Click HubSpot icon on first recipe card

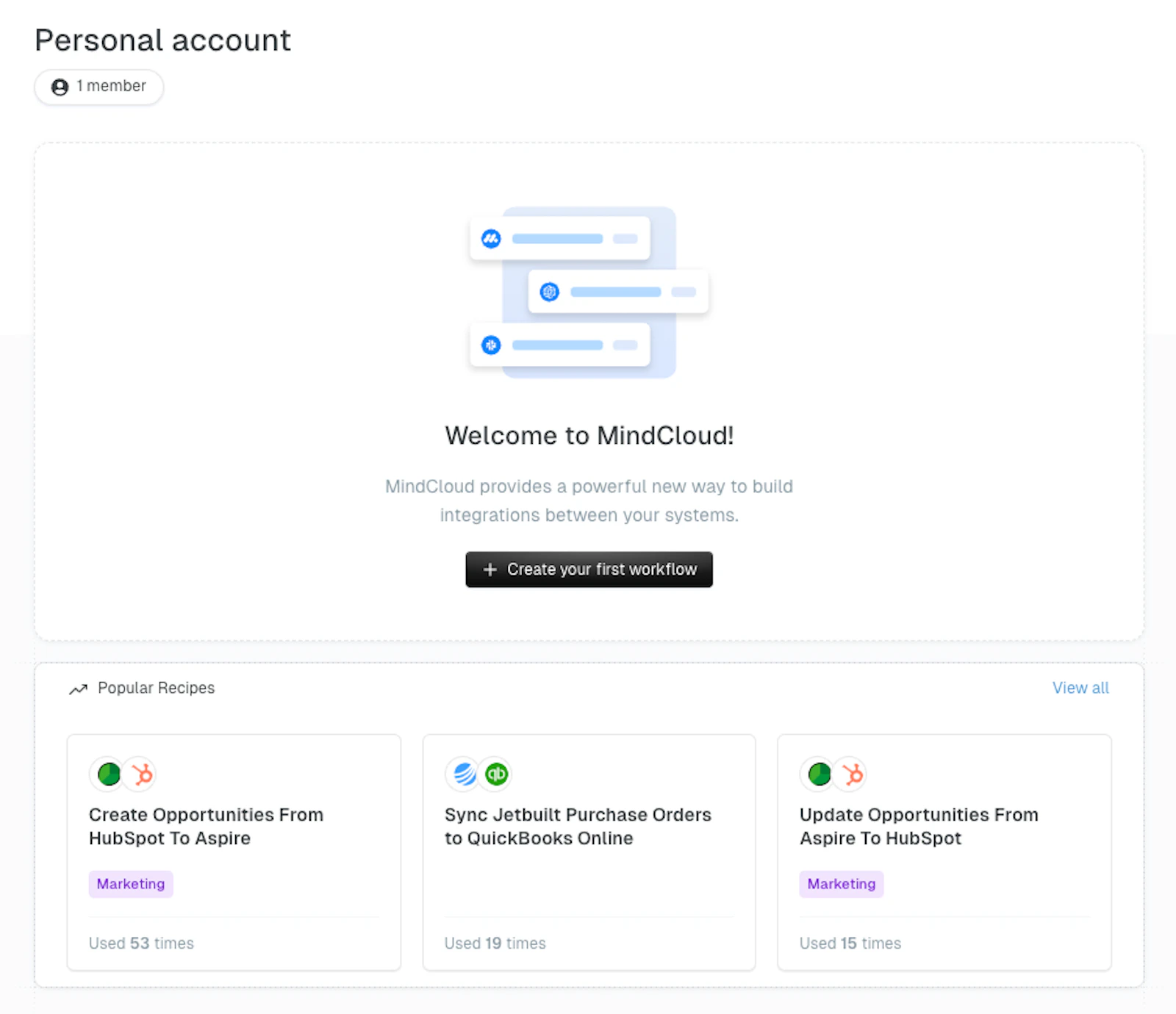click(141, 774)
